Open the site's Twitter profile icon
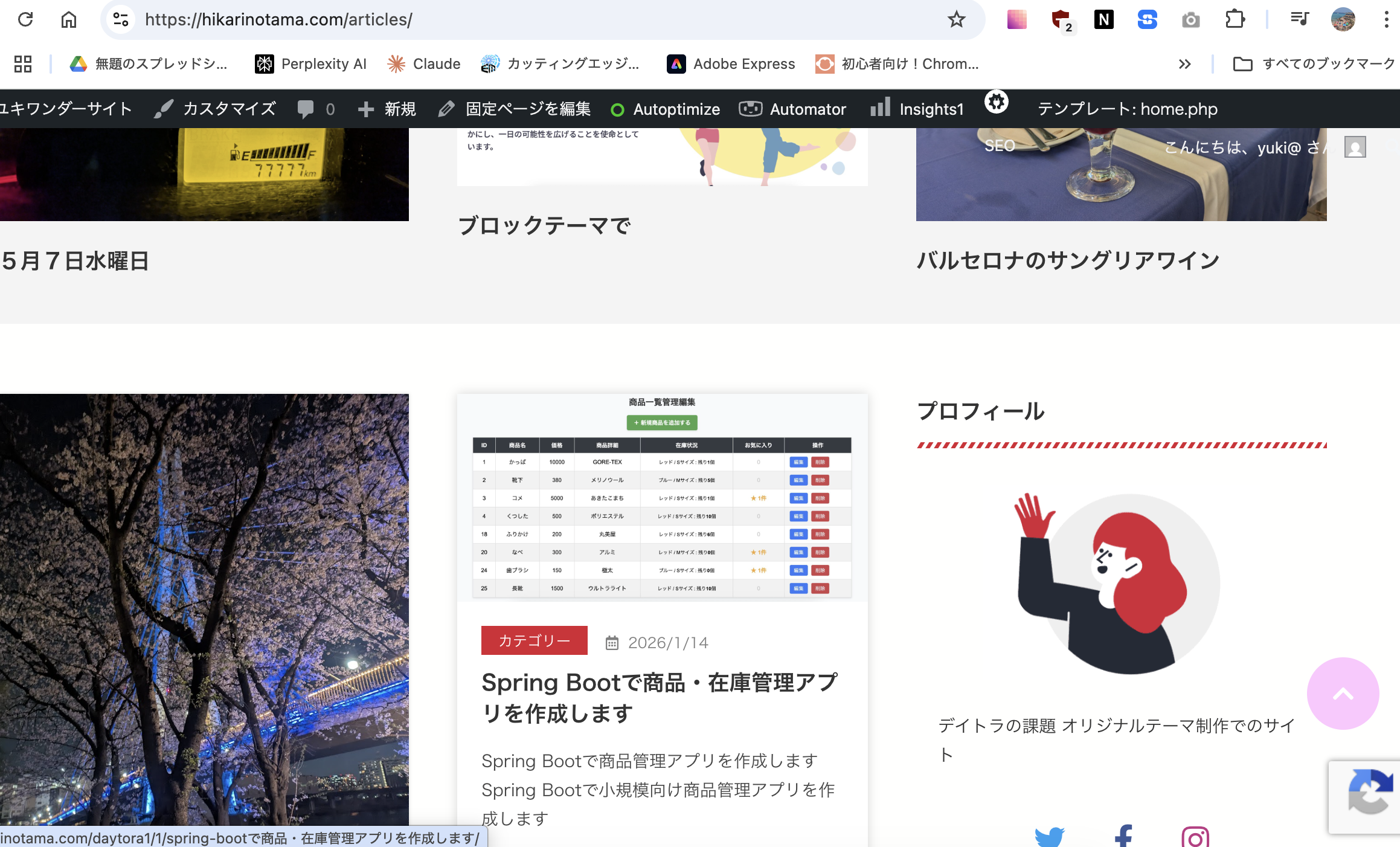This screenshot has height=847, width=1400. [1050, 837]
